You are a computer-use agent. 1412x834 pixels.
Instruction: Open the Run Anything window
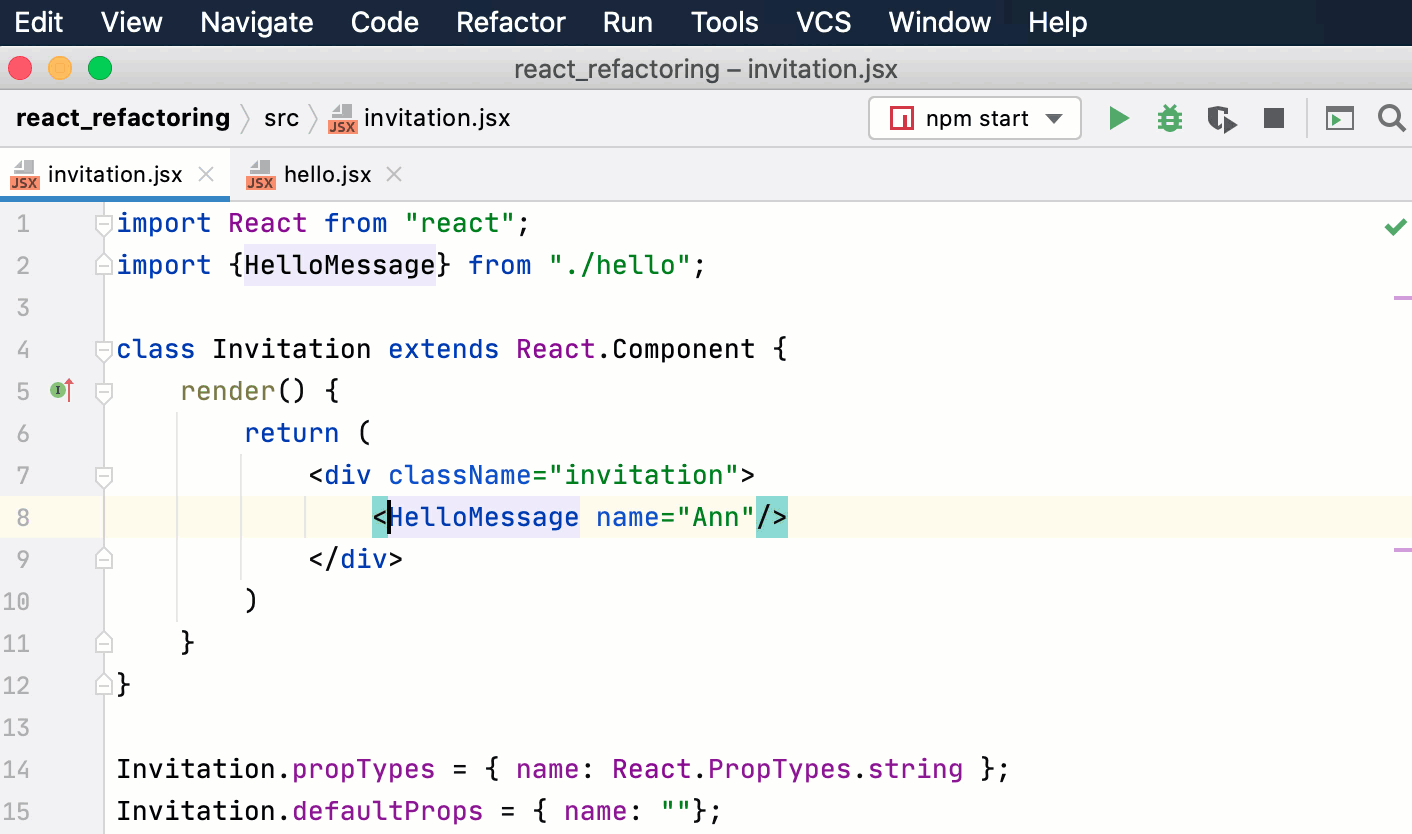pyautogui.click(x=1340, y=117)
